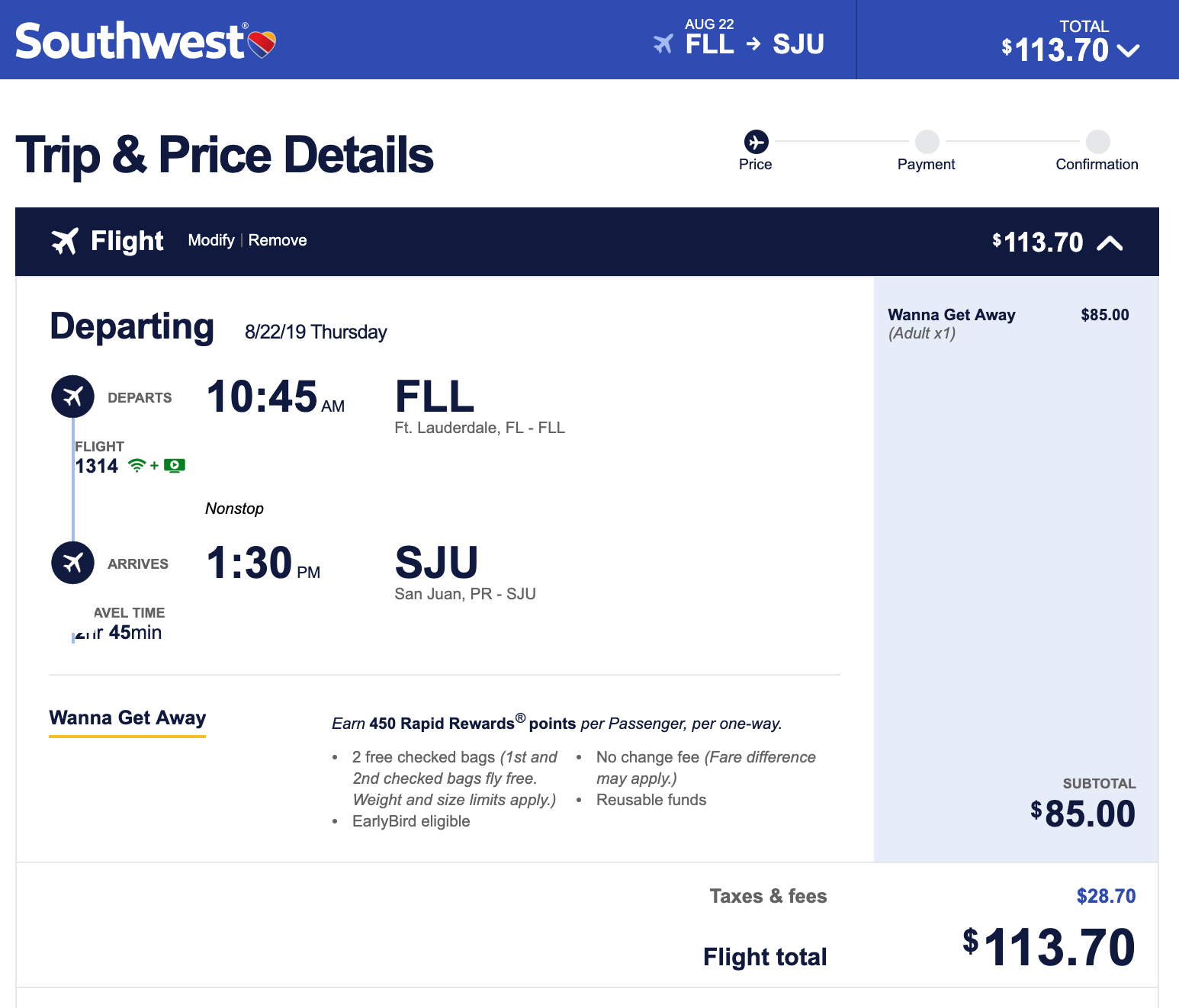Viewport: 1179px width, 1008px height.
Task: Expand the header TOTAL price chevron
Action: pos(1128,51)
